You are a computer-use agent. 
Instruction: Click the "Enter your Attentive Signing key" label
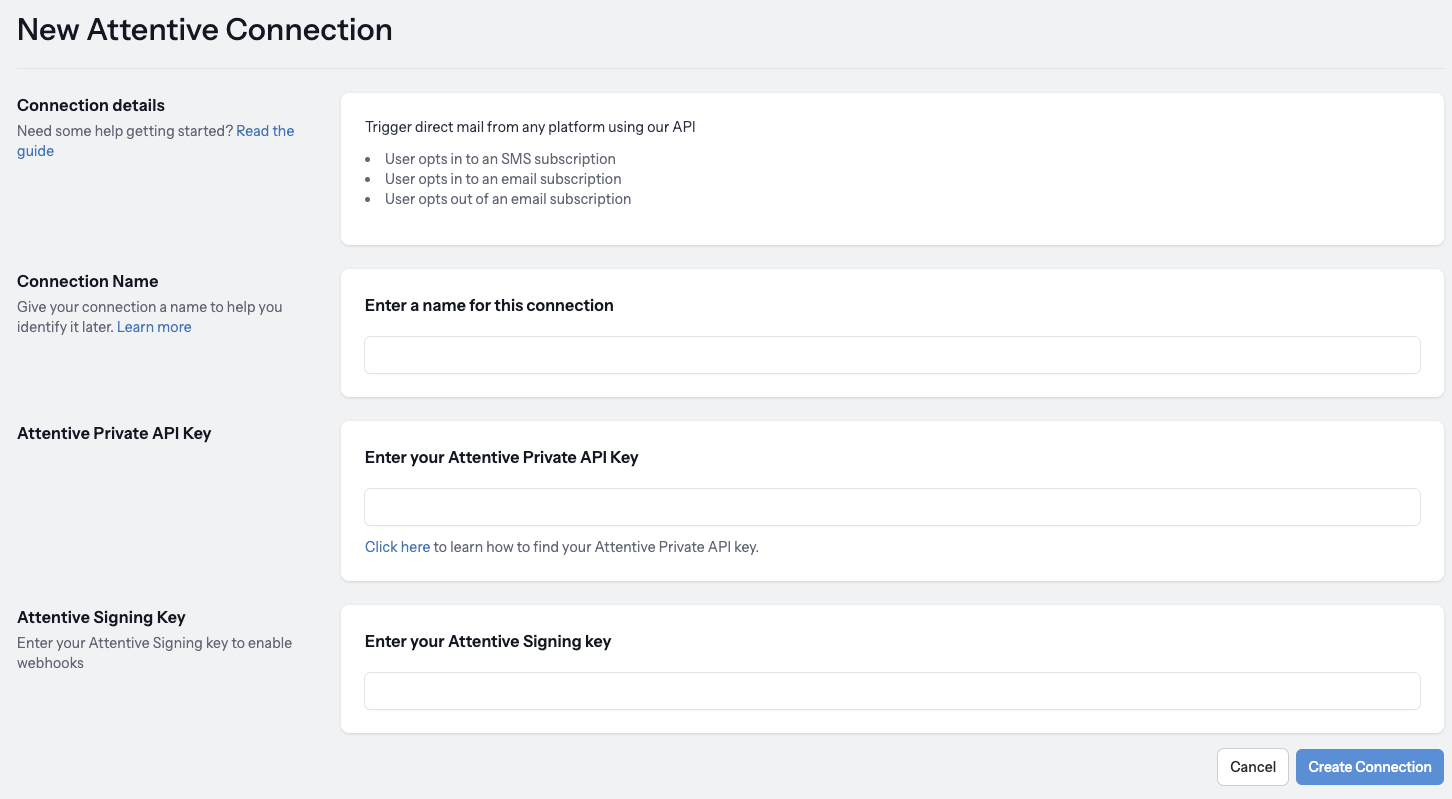point(488,641)
